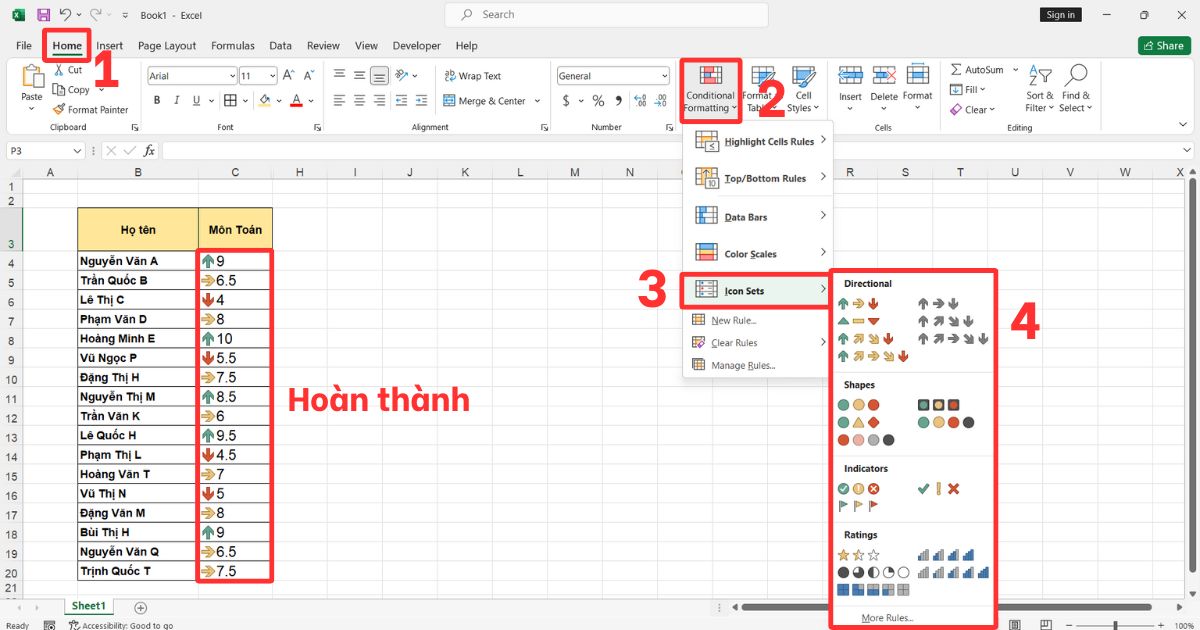The height and width of the screenshot is (630, 1200).
Task: Toggle Wrap Text for cells
Action: coord(471,76)
